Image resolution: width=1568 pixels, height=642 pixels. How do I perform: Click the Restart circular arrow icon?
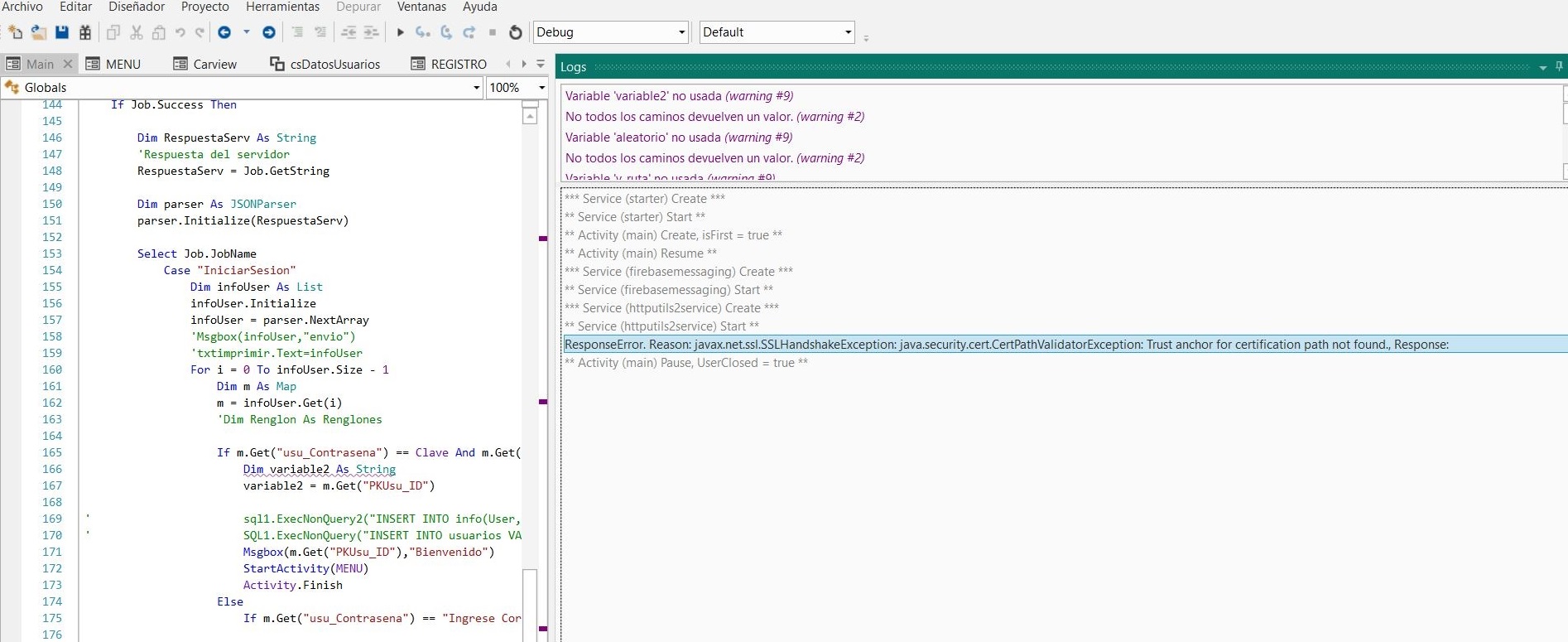[516, 32]
